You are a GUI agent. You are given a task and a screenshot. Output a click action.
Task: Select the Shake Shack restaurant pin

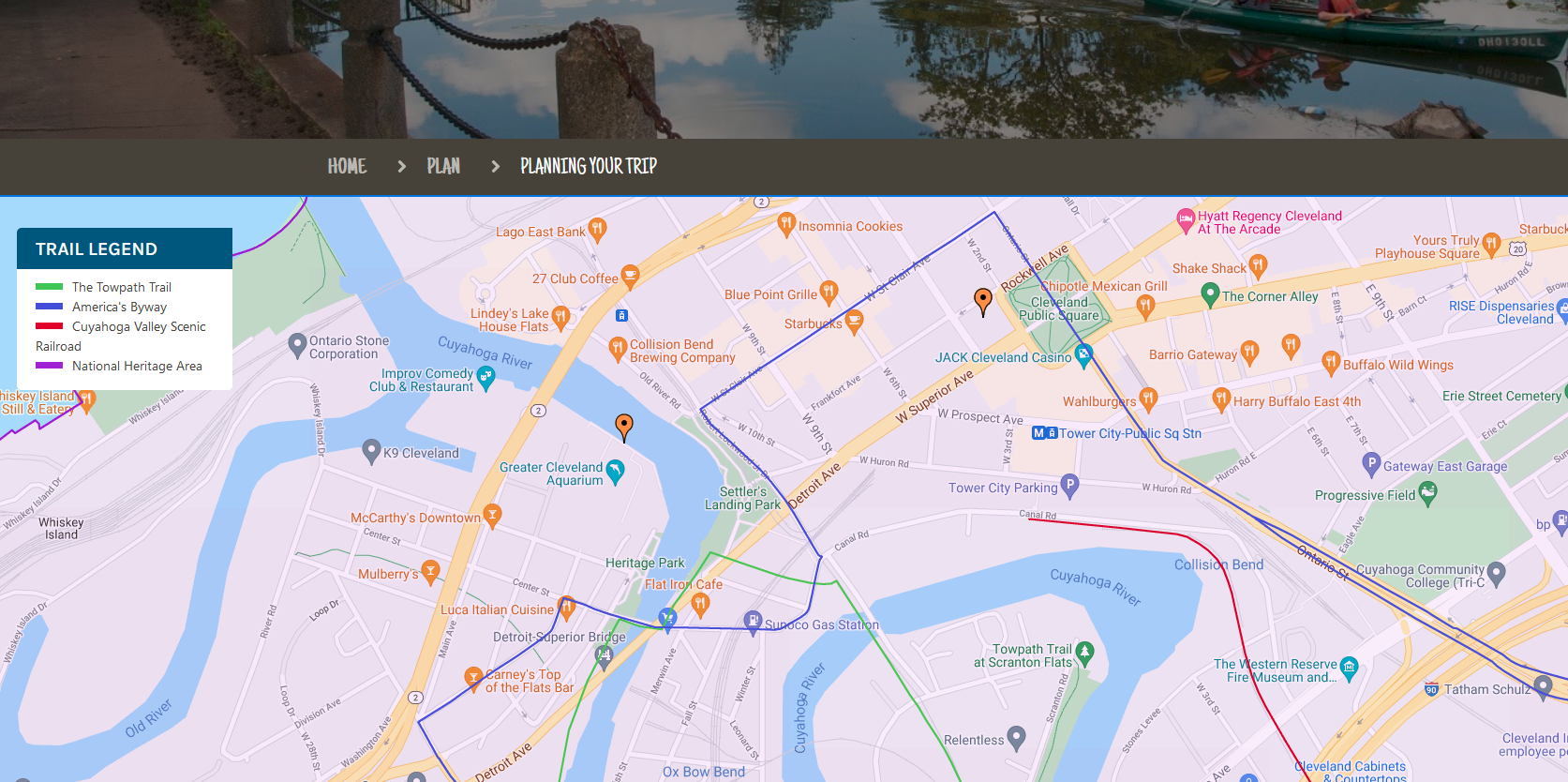pyautogui.click(x=1258, y=265)
